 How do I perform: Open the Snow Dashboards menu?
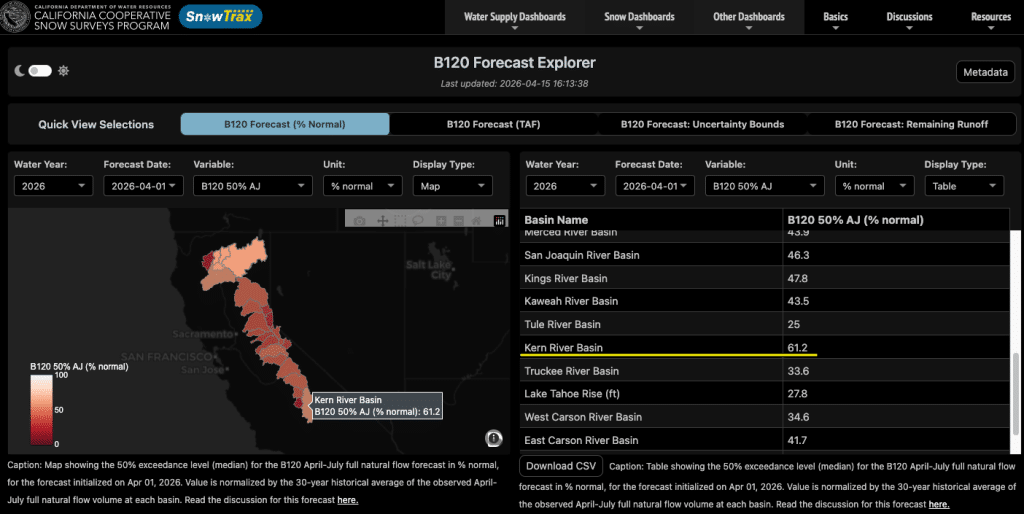coord(639,17)
